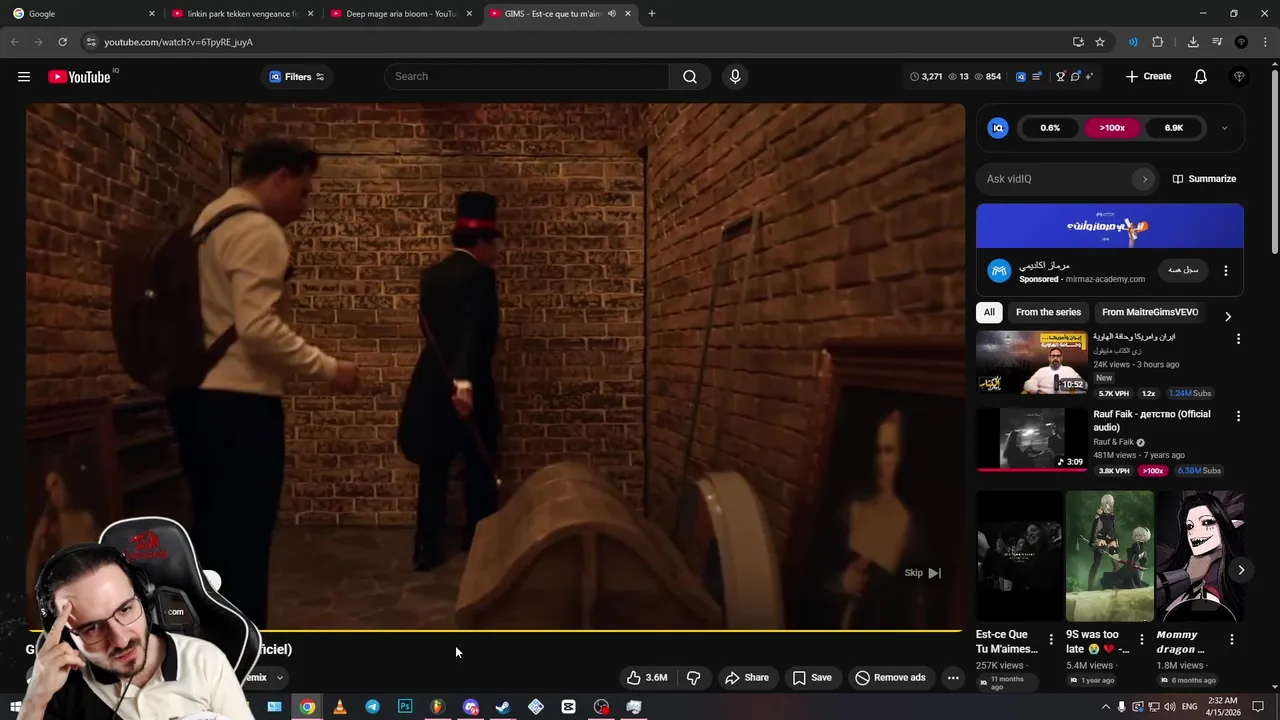Select the 0.6% vidIQ stat pill
1280x720 pixels.
click(x=1050, y=128)
